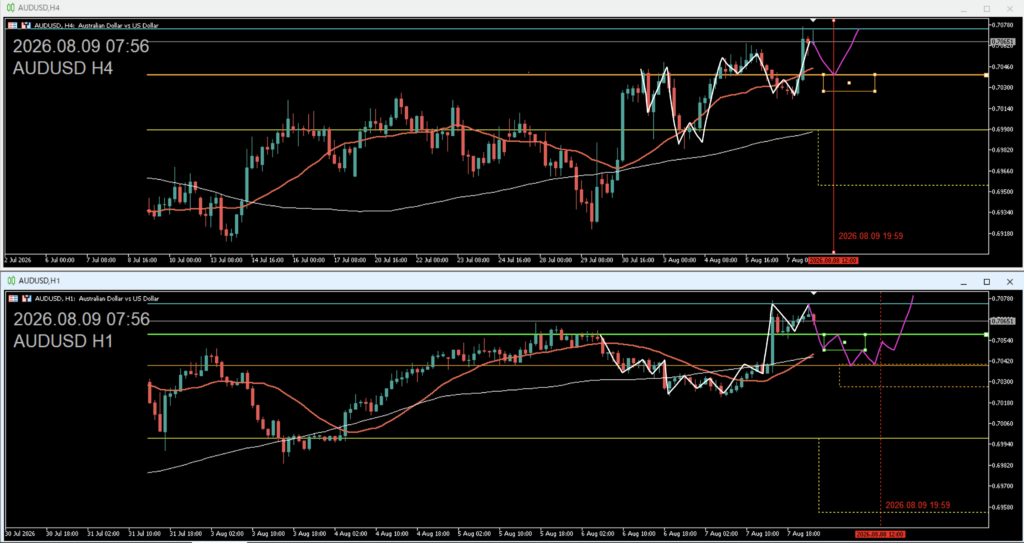The height and width of the screenshot is (543, 1024).
Task: Click '4 Aug 08:00' on H4 time axis
Action: [x=720, y=260]
